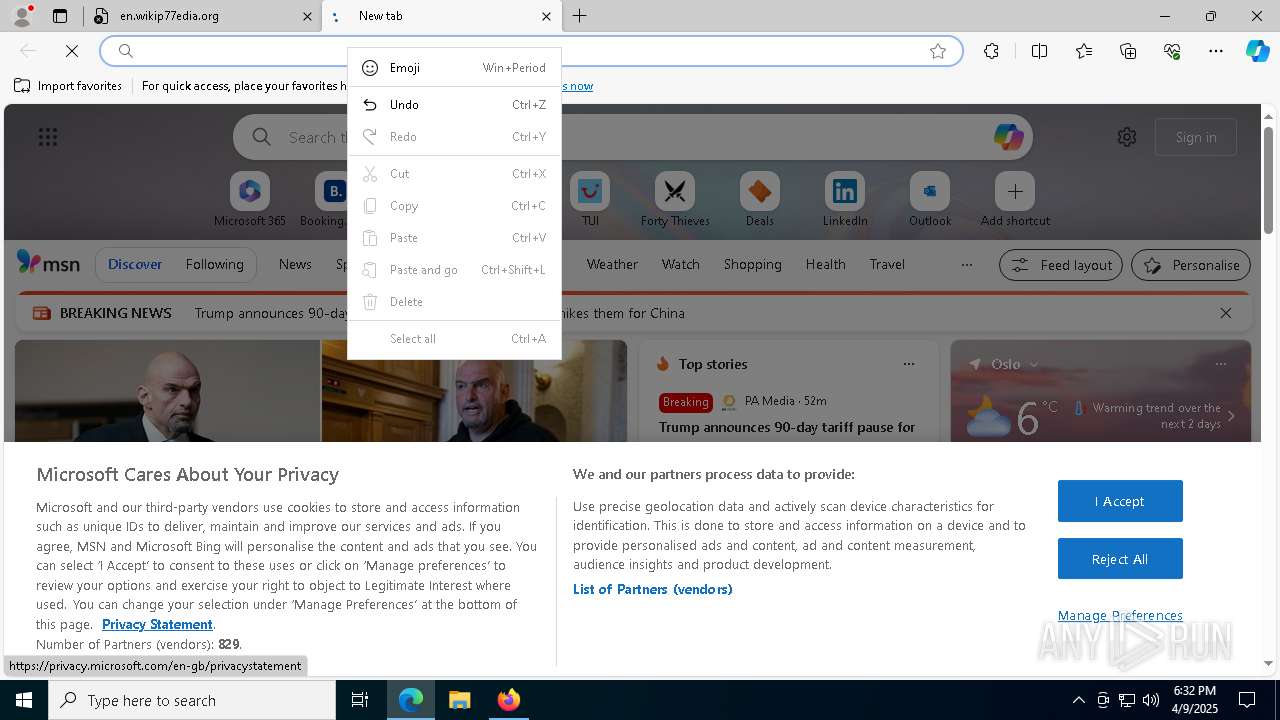The width and height of the screenshot is (1280, 720).
Task: Open the Feed layout button
Action: pos(1061,265)
